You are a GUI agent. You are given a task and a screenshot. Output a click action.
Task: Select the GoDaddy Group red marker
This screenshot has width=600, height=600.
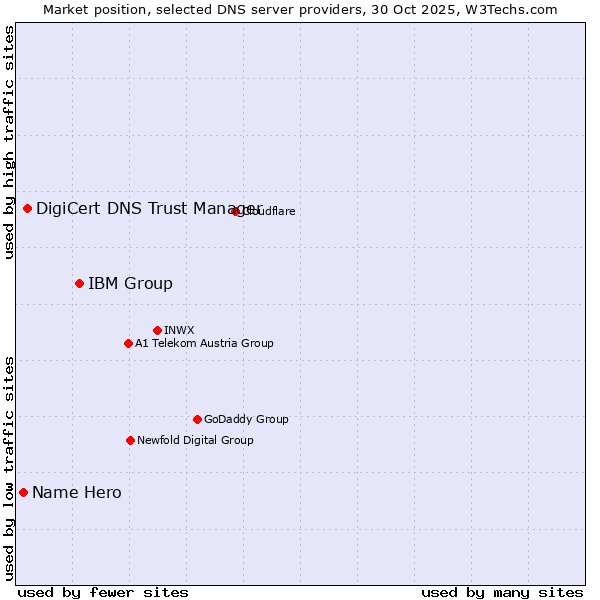[197, 419]
